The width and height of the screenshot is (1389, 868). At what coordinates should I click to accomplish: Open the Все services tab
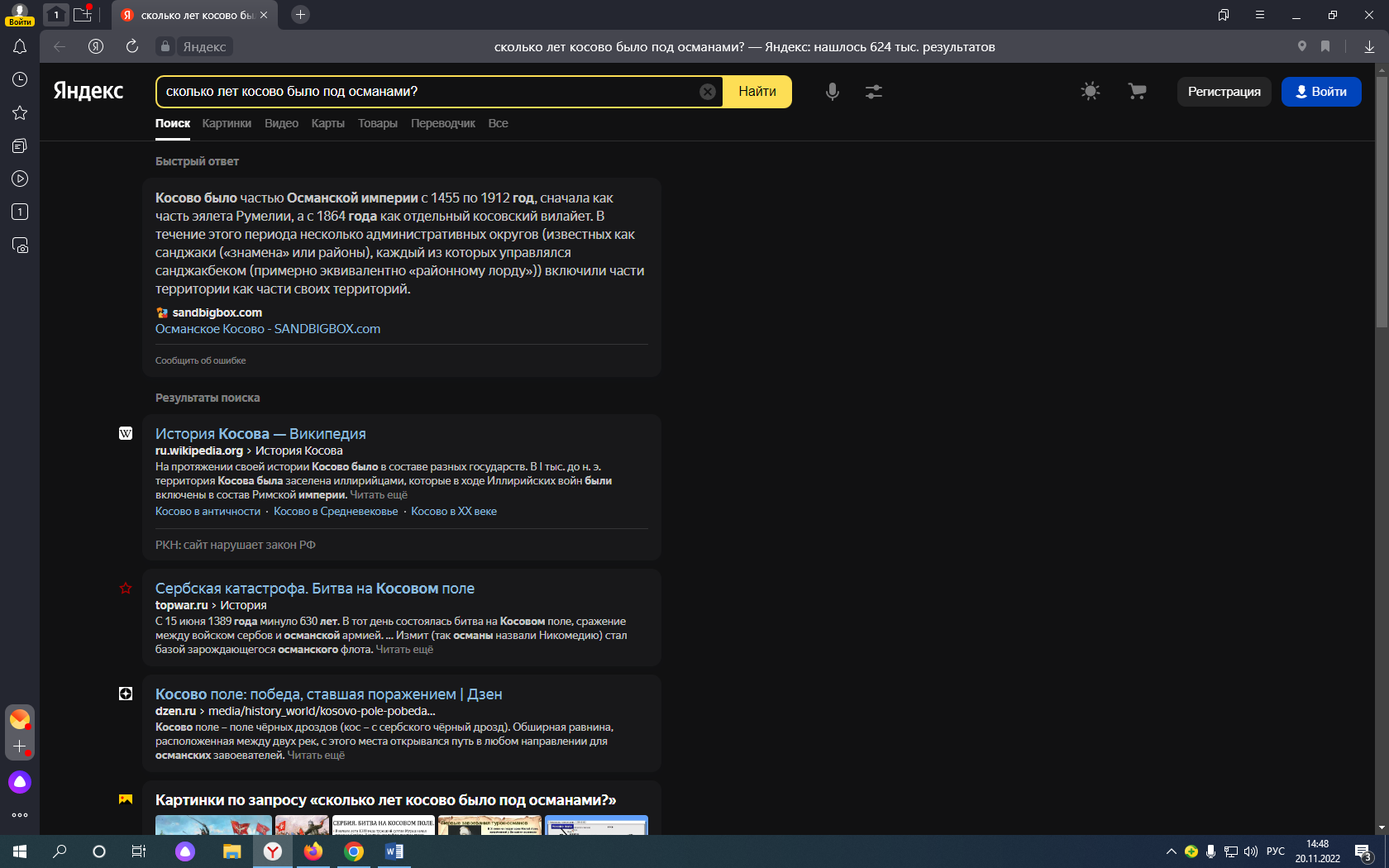point(498,123)
